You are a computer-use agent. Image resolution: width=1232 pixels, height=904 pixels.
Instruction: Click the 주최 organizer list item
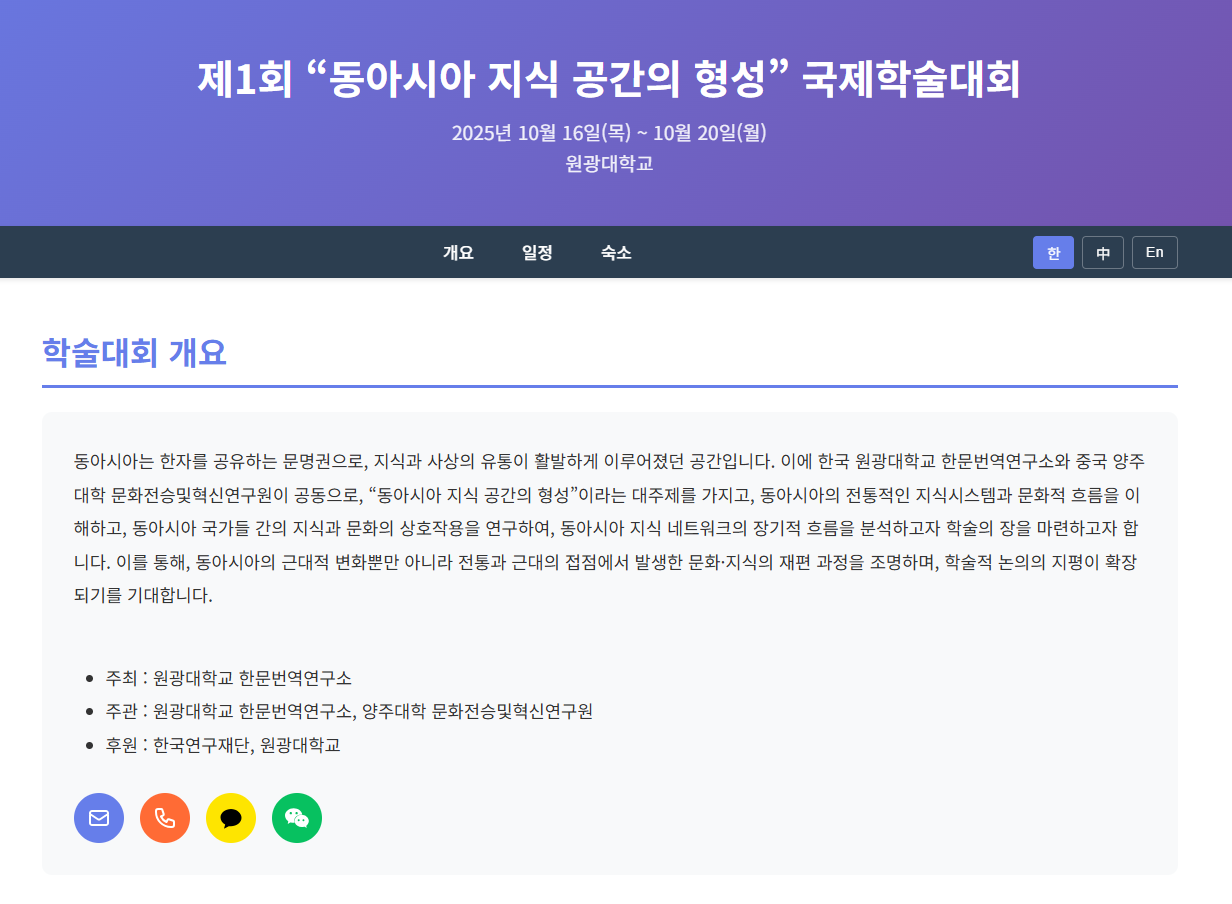pos(228,678)
